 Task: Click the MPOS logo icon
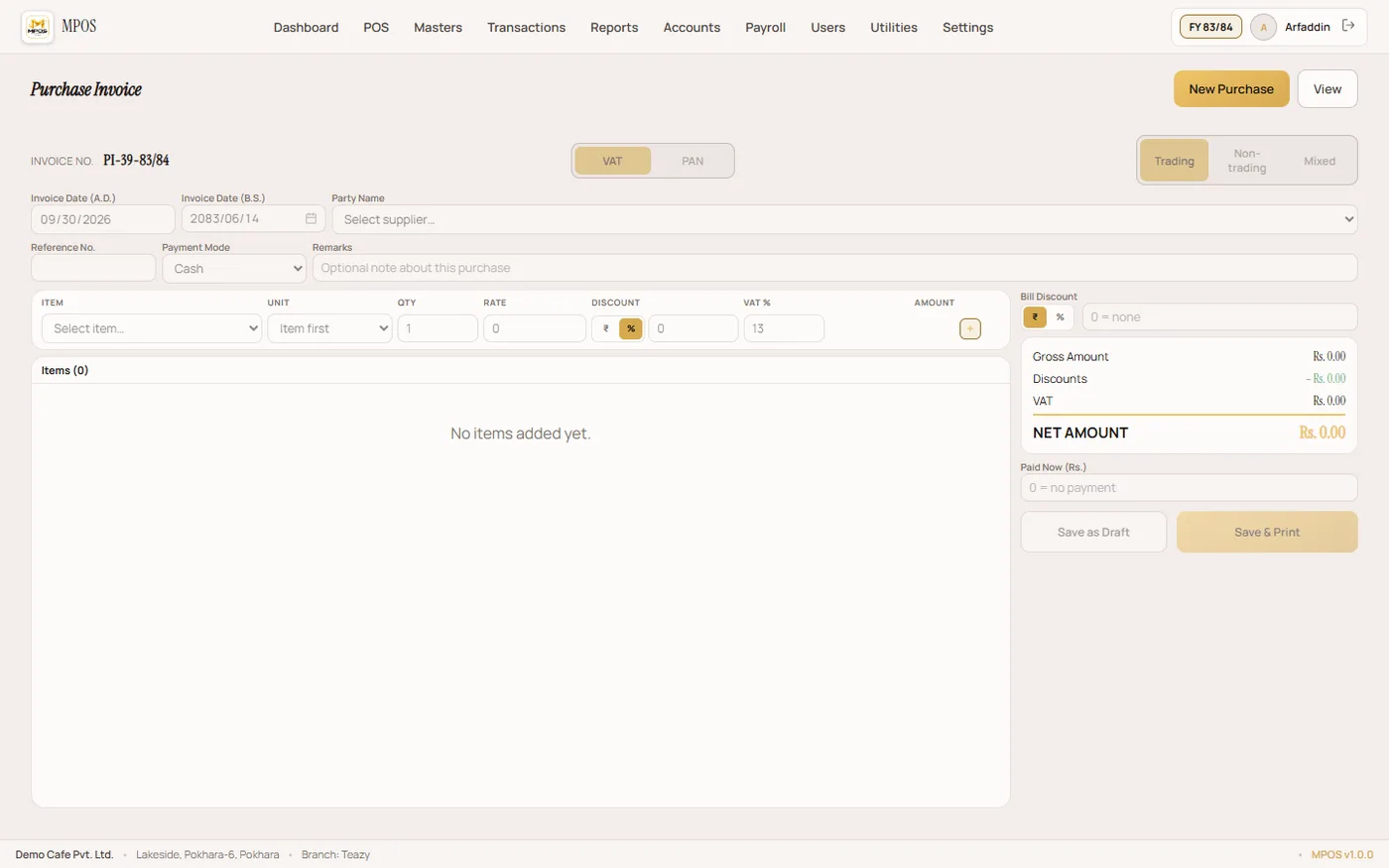(38, 27)
